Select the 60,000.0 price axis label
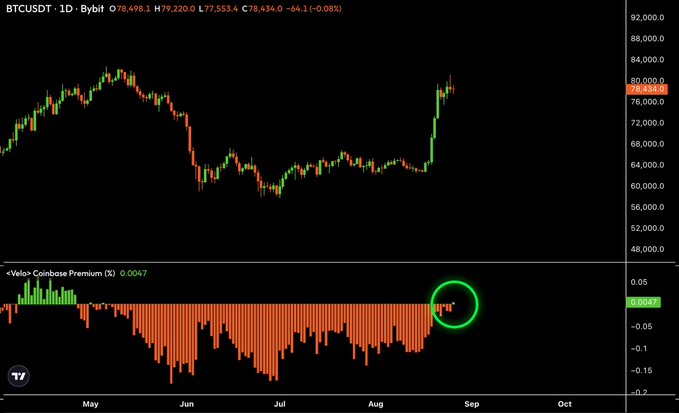Viewport: 679px width, 413px height. point(647,186)
